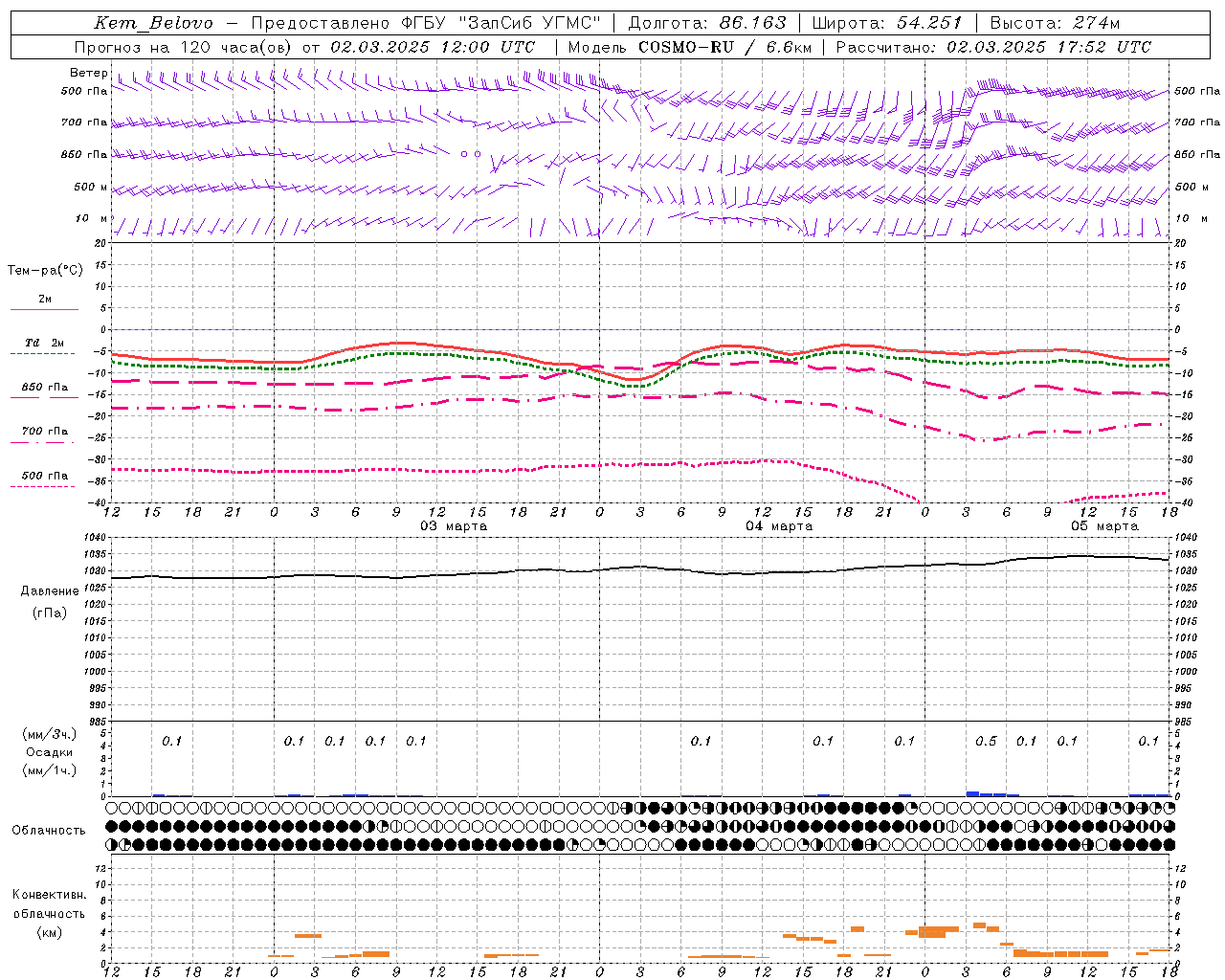Screen dimensions: 1225x980
Task: Click the Ветер panel label
Action: coord(88,73)
